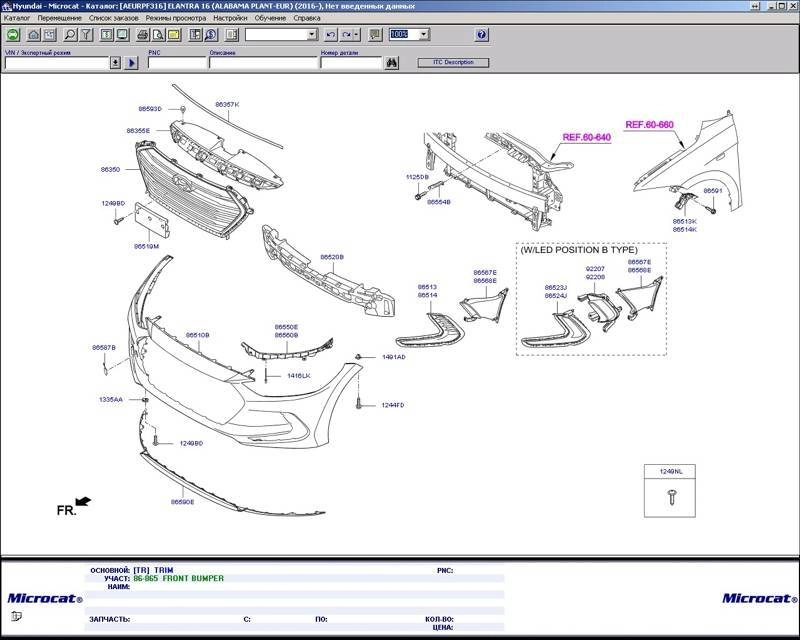Open the Настройки menu
The width and height of the screenshot is (800, 640).
pyautogui.click(x=230, y=18)
